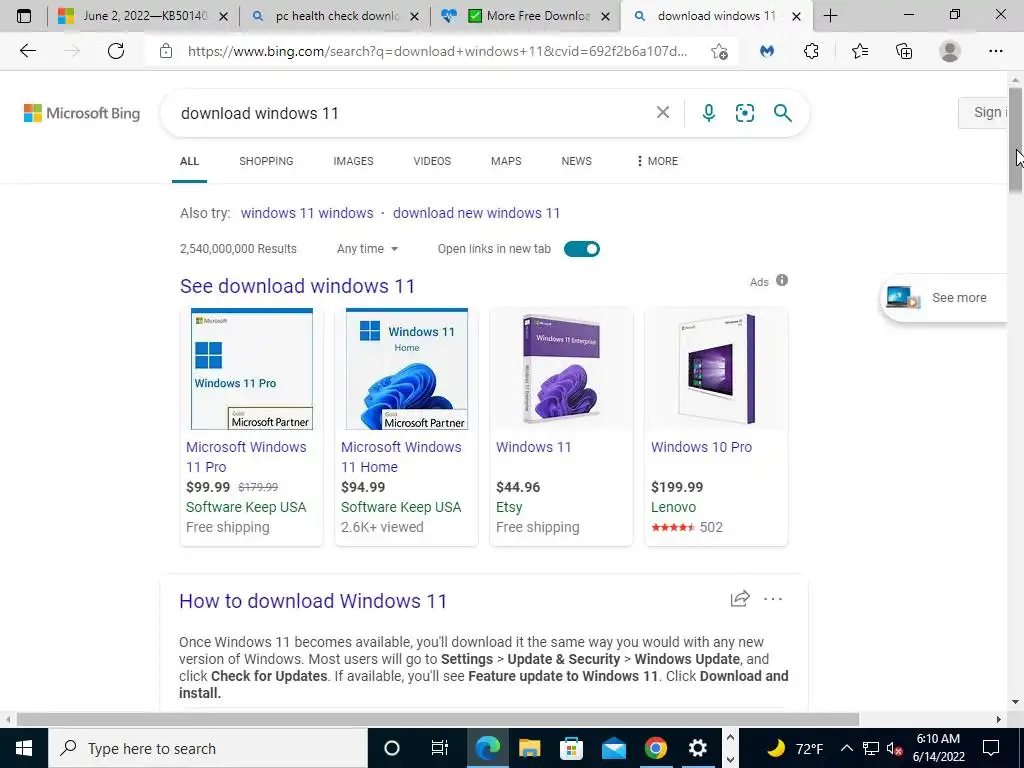Switch to VIDEOS results tab
The width and height of the screenshot is (1024, 768).
point(432,161)
